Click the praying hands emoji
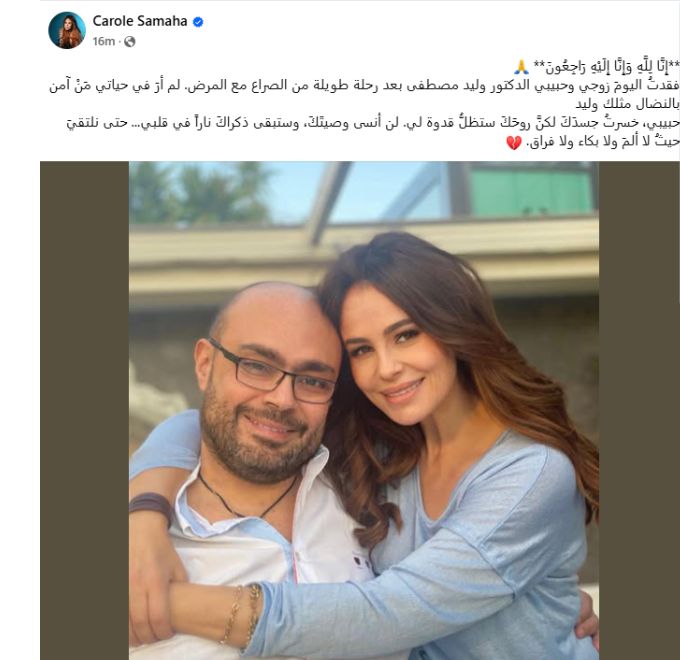 520,67
